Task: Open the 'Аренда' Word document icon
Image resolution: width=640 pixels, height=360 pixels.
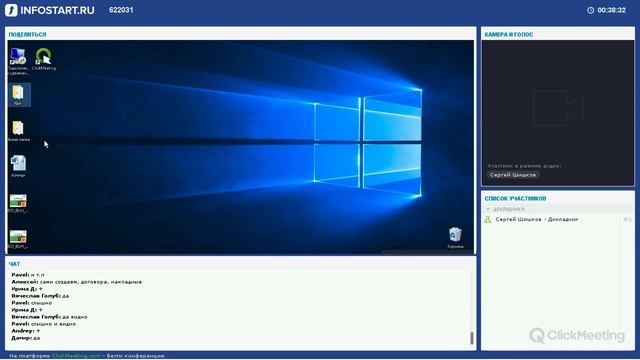Action: 18,166
